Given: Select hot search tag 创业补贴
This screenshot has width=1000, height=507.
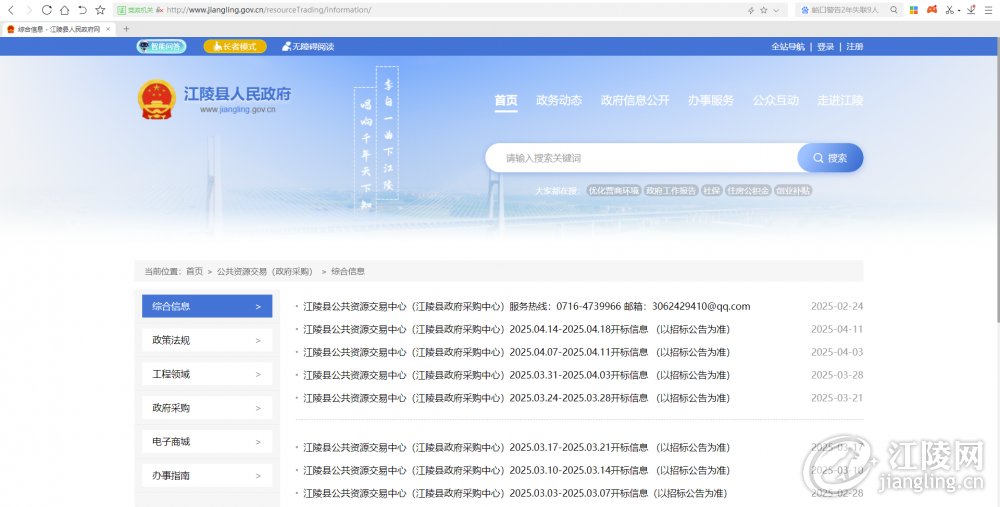Looking at the screenshot, I should coord(793,191).
